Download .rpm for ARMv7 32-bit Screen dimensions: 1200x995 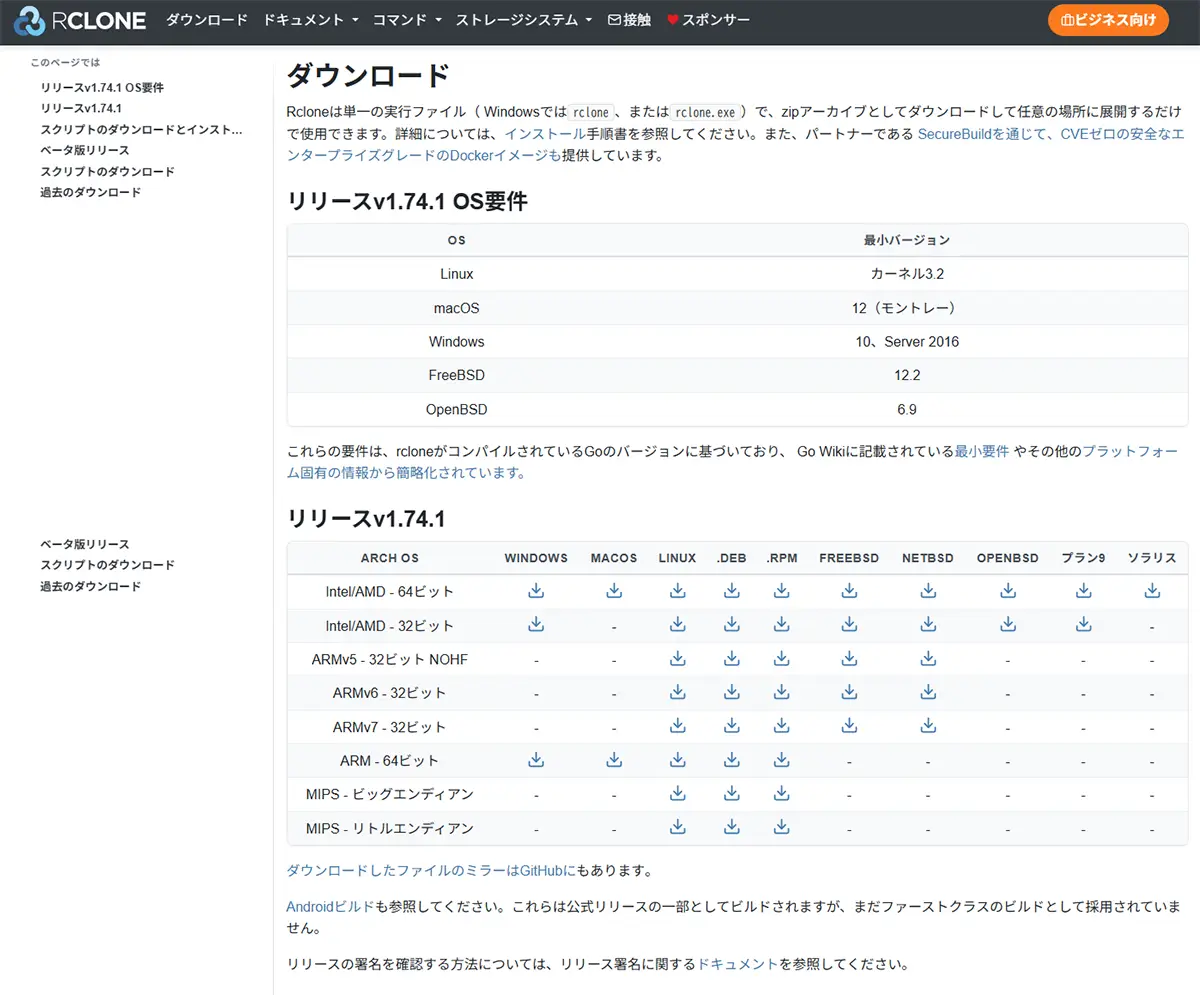tap(782, 726)
